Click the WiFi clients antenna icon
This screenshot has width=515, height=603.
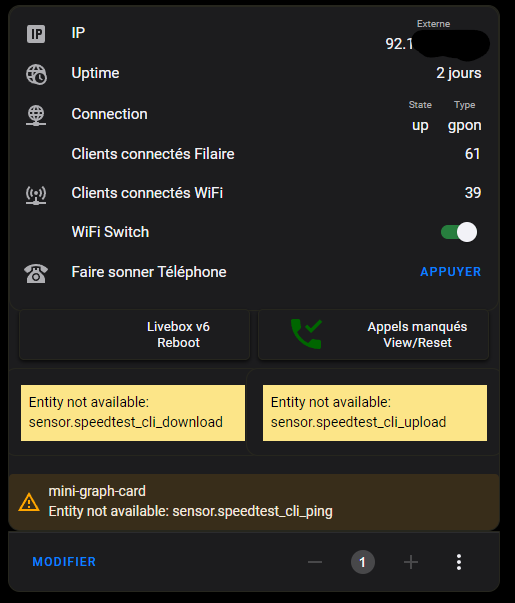pyautogui.click(x=36, y=195)
